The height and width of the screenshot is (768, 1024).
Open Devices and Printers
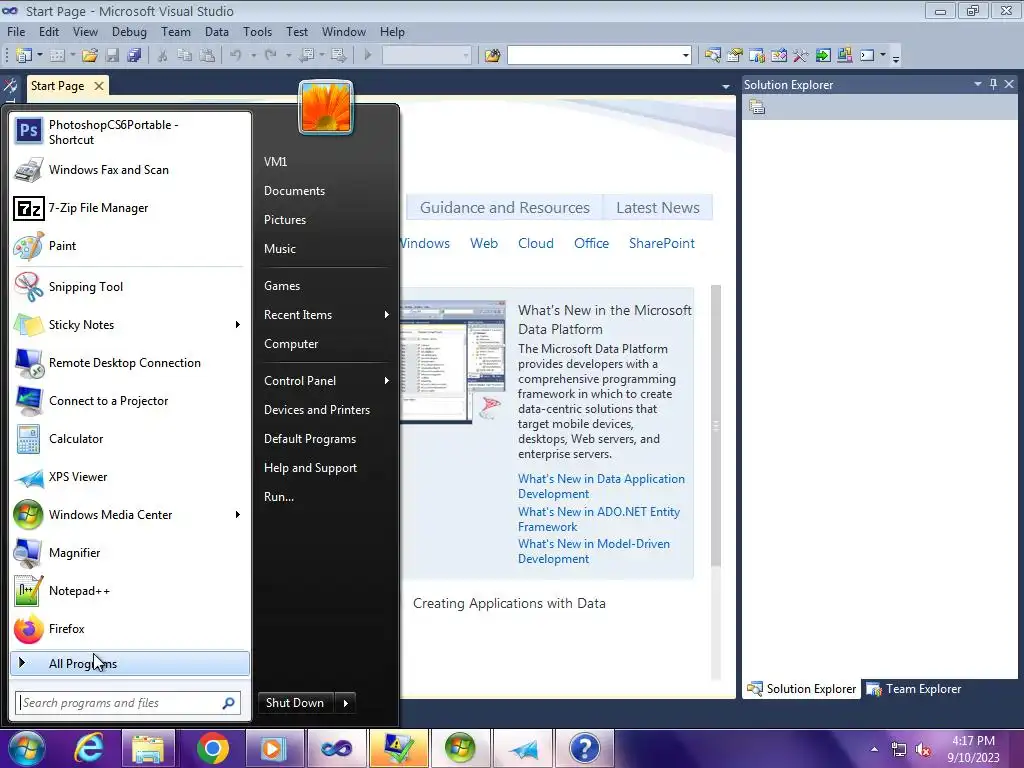[317, 410]
